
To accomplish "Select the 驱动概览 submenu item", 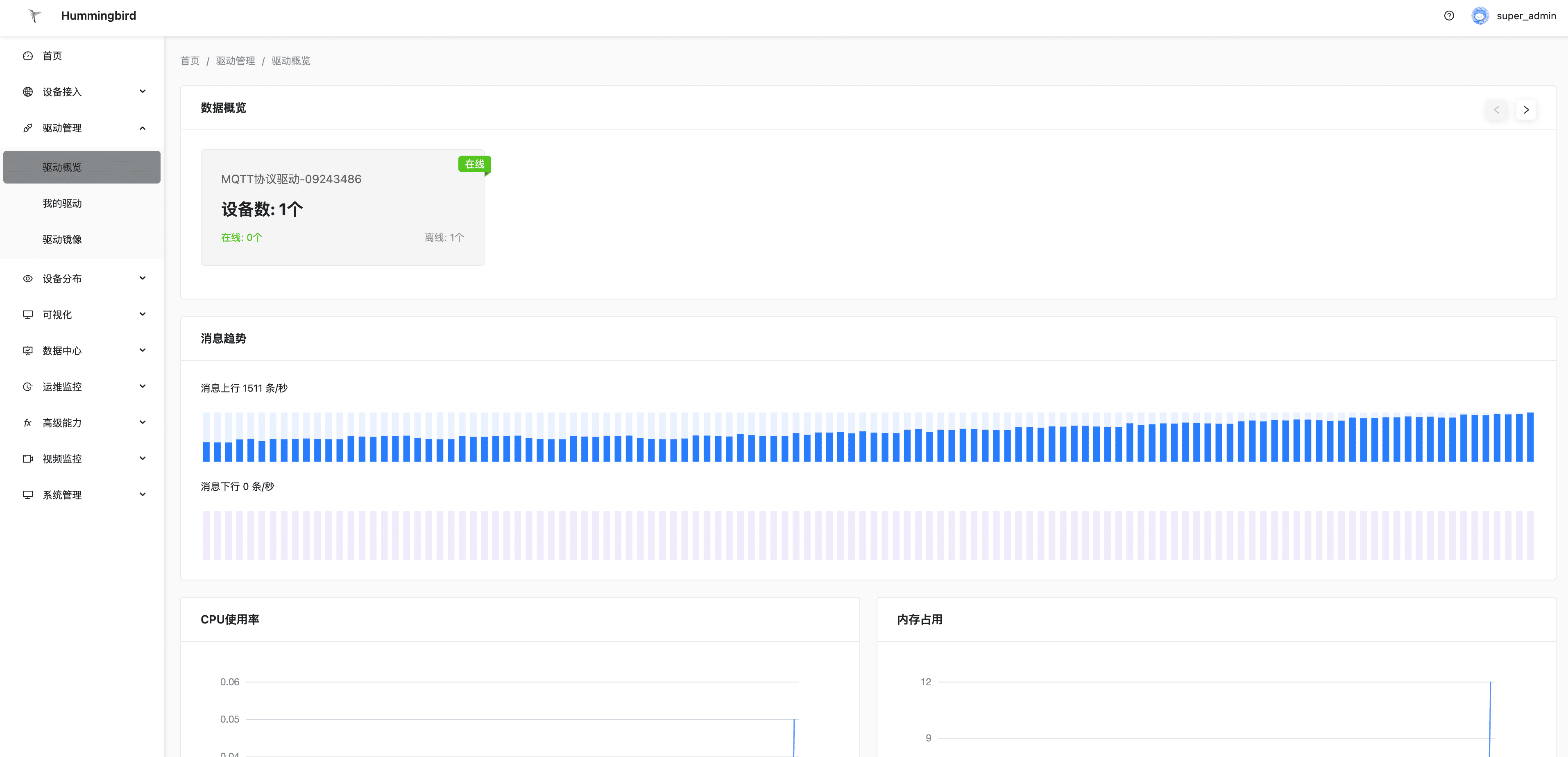I will tap(82, 168).
